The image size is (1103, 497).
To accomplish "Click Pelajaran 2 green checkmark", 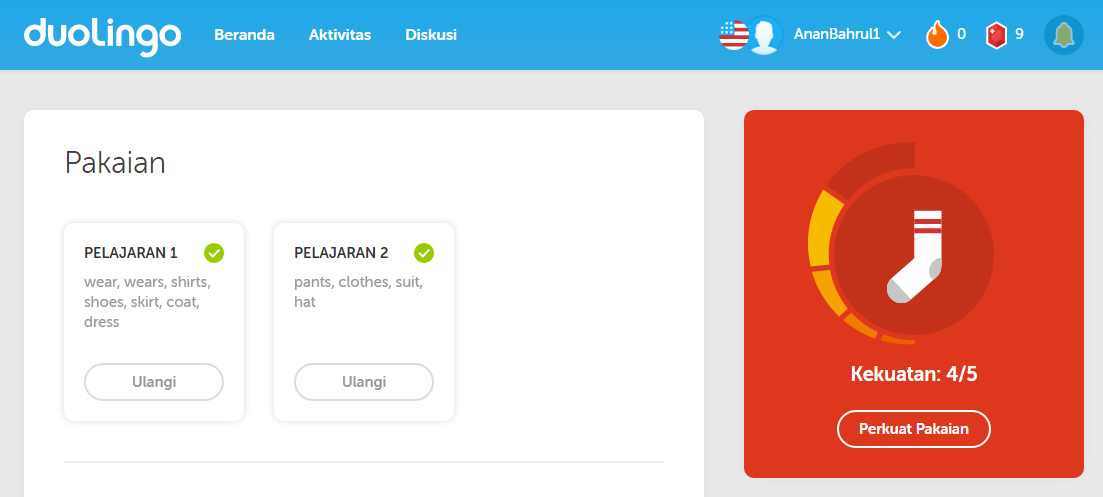I will pyautogui.click(x=423, y=252).
